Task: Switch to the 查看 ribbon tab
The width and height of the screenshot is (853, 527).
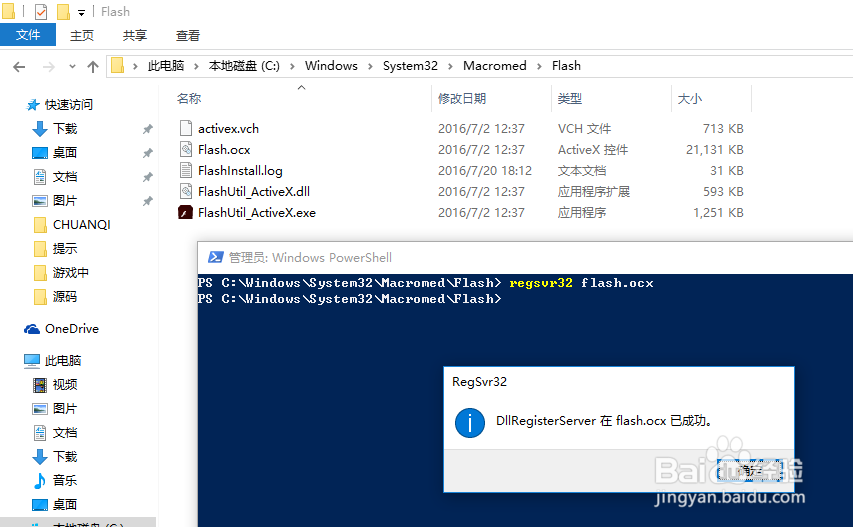Action: 188,35
